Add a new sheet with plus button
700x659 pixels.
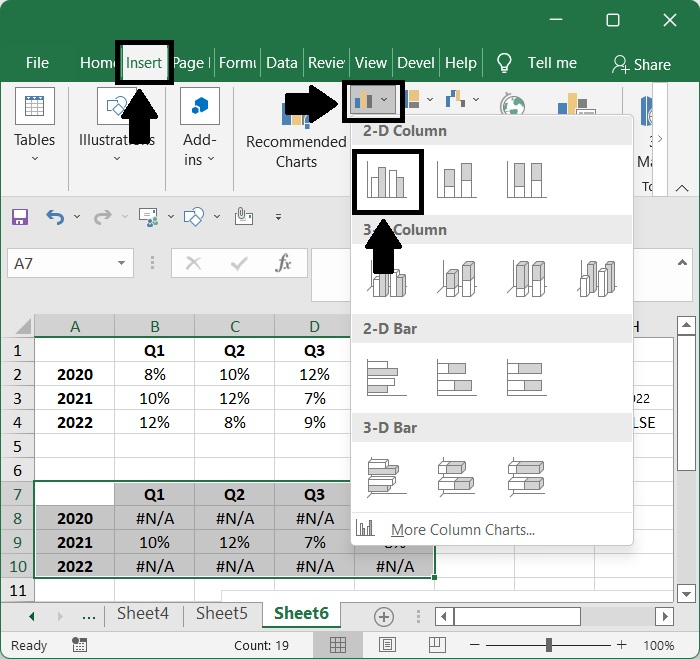point(383,616)
